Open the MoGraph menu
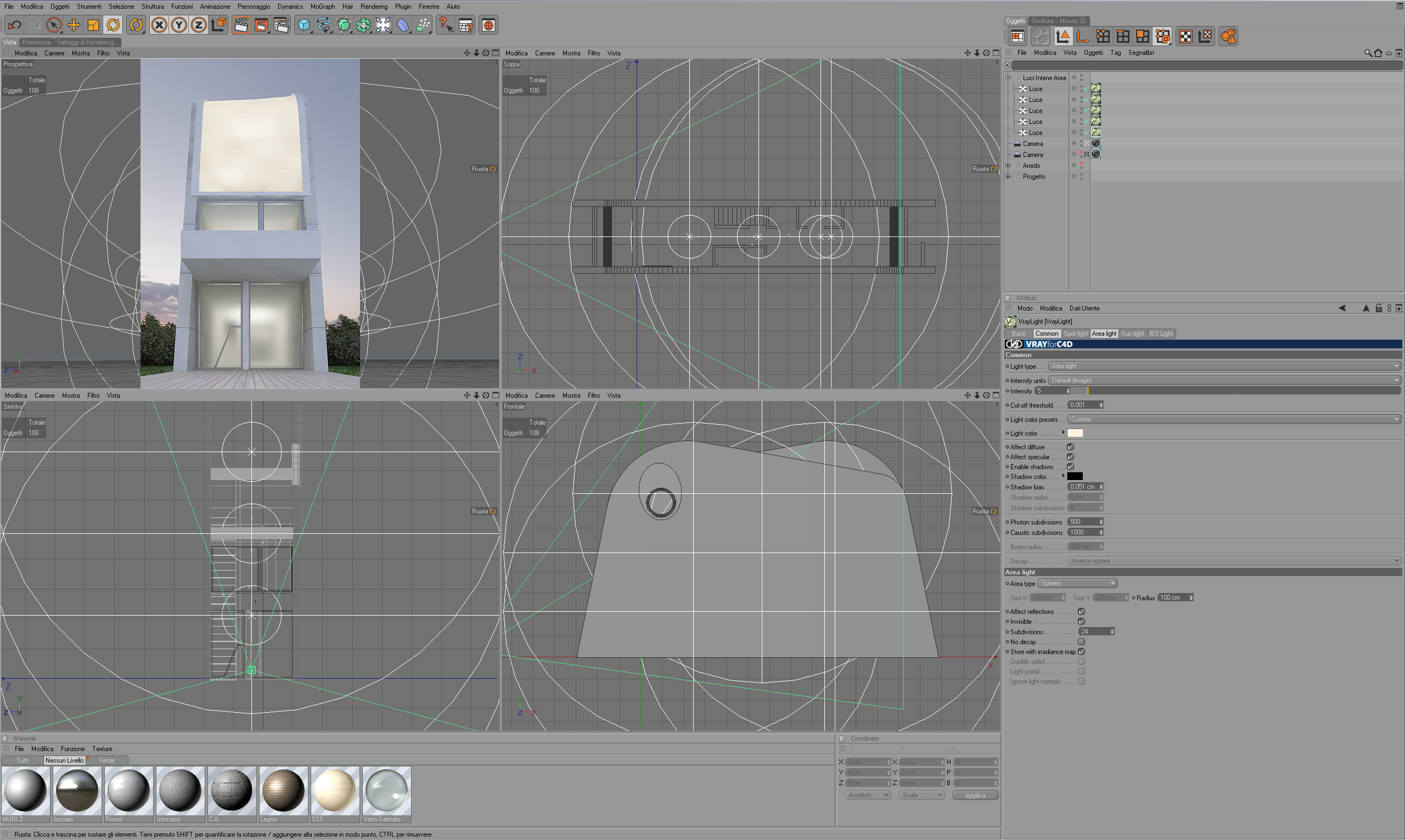1405x840 pixels. point(323,6)
